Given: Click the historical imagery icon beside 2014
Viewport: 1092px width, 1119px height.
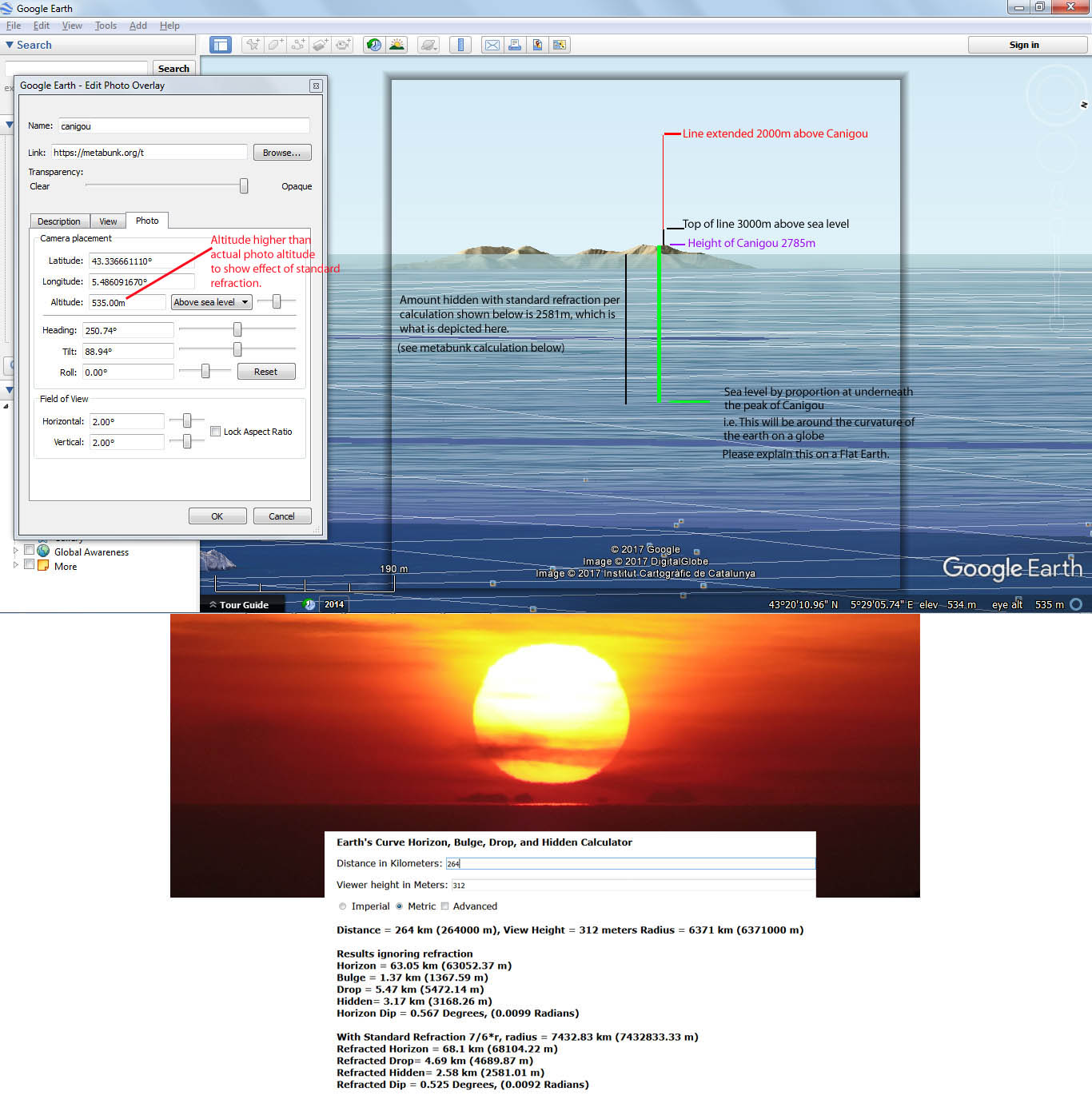Looking at the screenshot, I should 309,604.
